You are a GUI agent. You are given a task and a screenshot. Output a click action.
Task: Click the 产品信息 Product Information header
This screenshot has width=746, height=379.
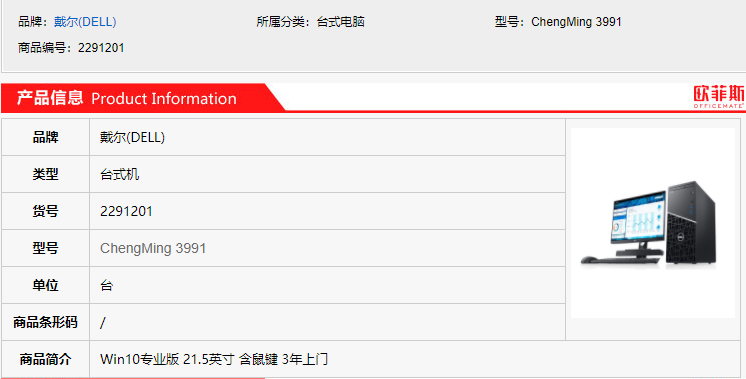tap(127, 98)
